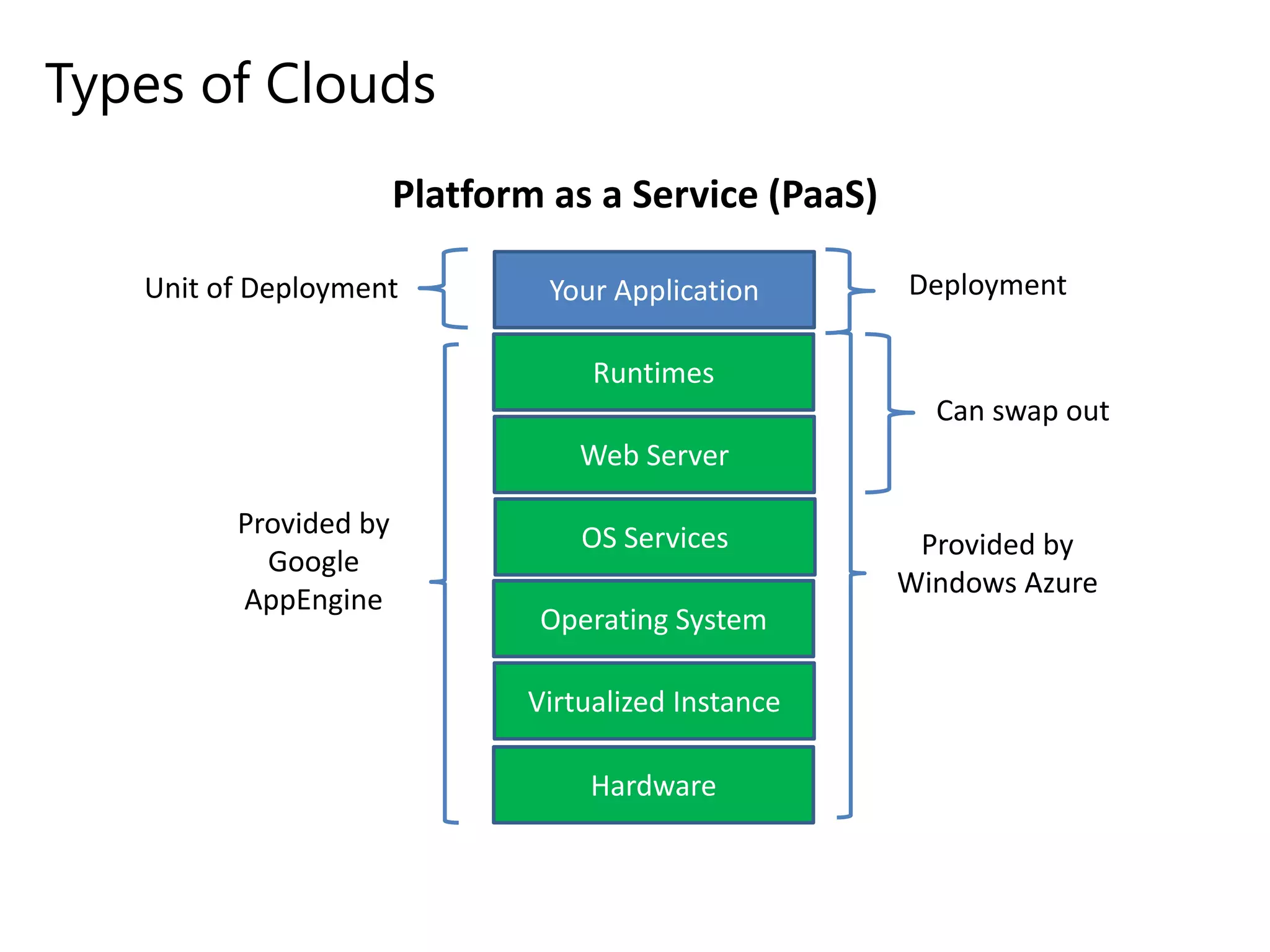The height and width of the screenshot is (952, 1270).
Task: Click the Unit of Deployment label
Action: pos(271,288)
